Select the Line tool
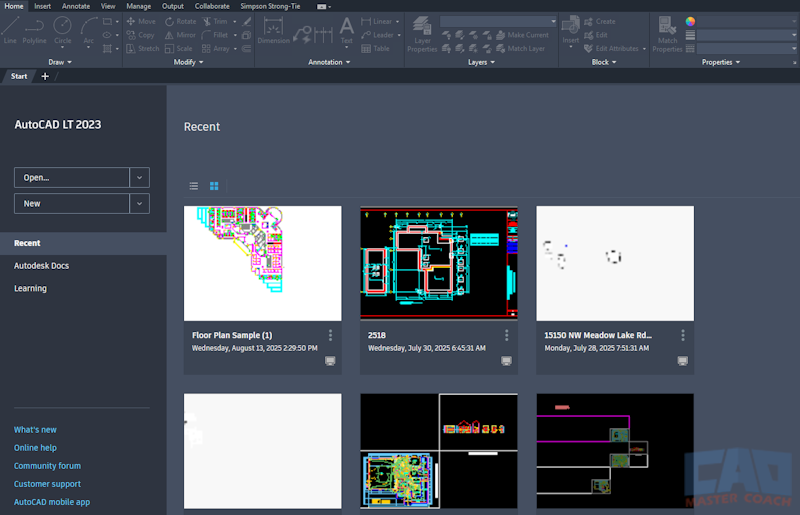This screenshot has width=800, height=515. (10, 30)
